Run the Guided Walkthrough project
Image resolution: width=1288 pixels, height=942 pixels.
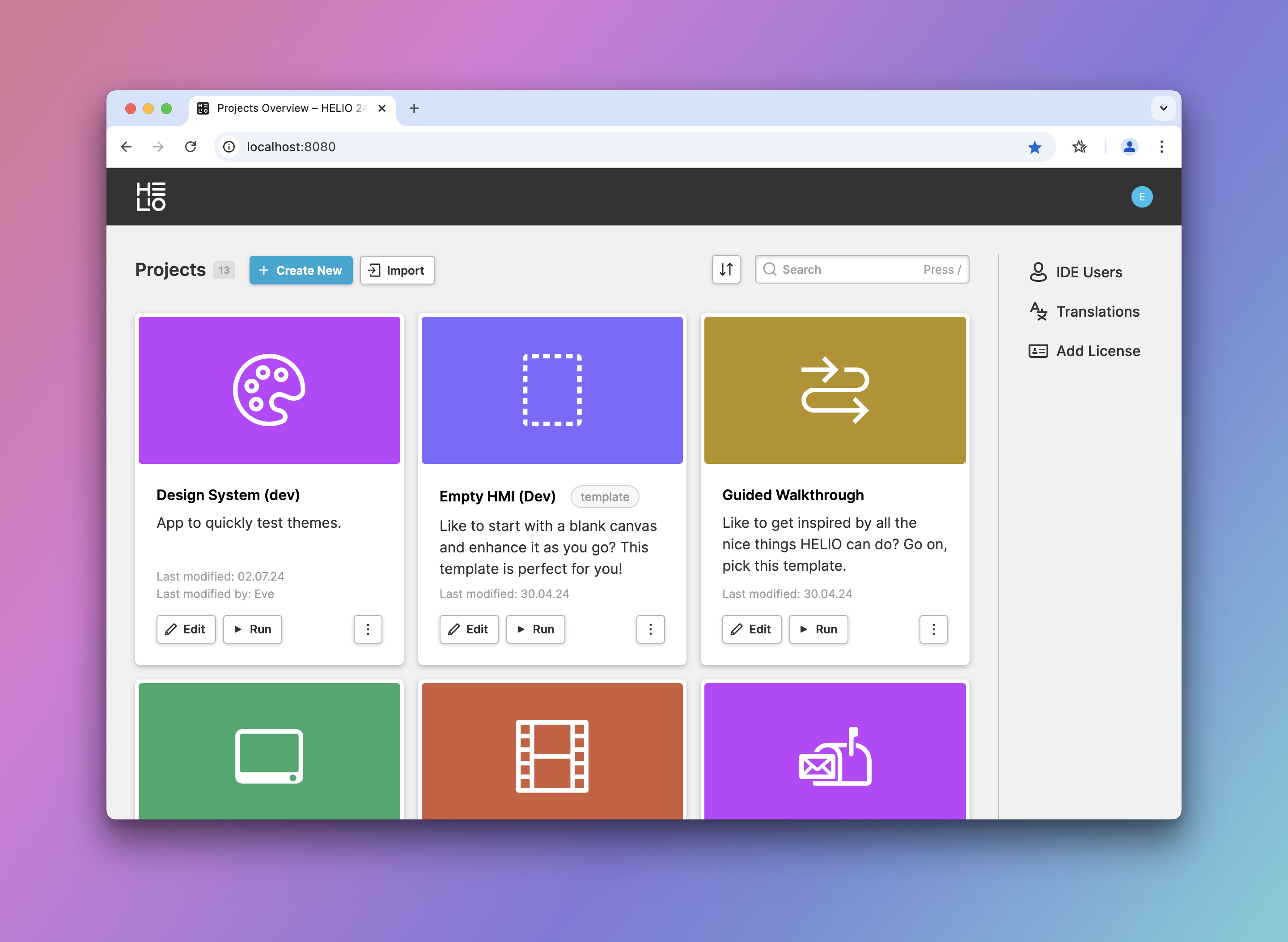click(818, 629)
